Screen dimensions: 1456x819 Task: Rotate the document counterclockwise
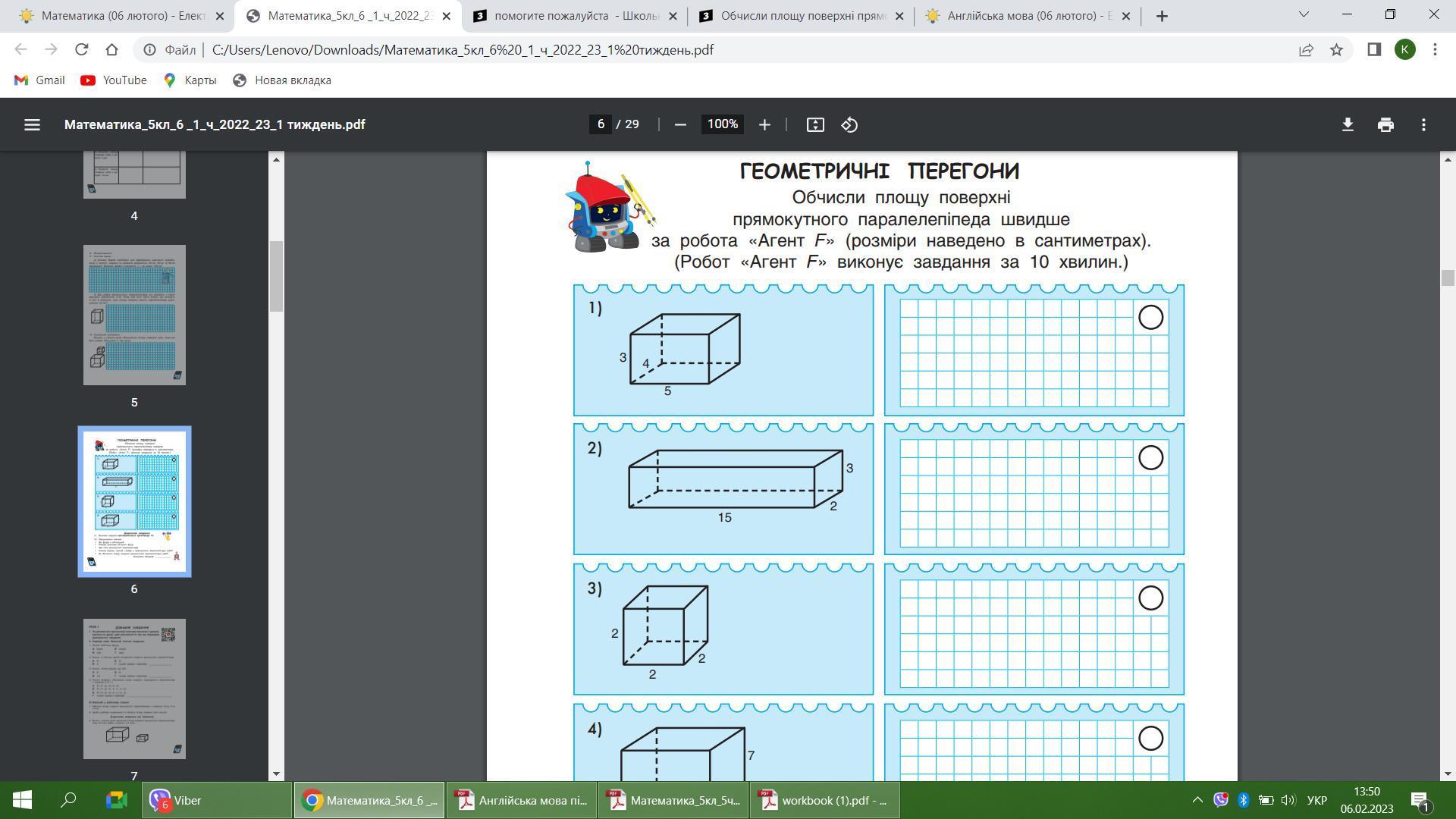pyautogui.click(x=849, y=124)
